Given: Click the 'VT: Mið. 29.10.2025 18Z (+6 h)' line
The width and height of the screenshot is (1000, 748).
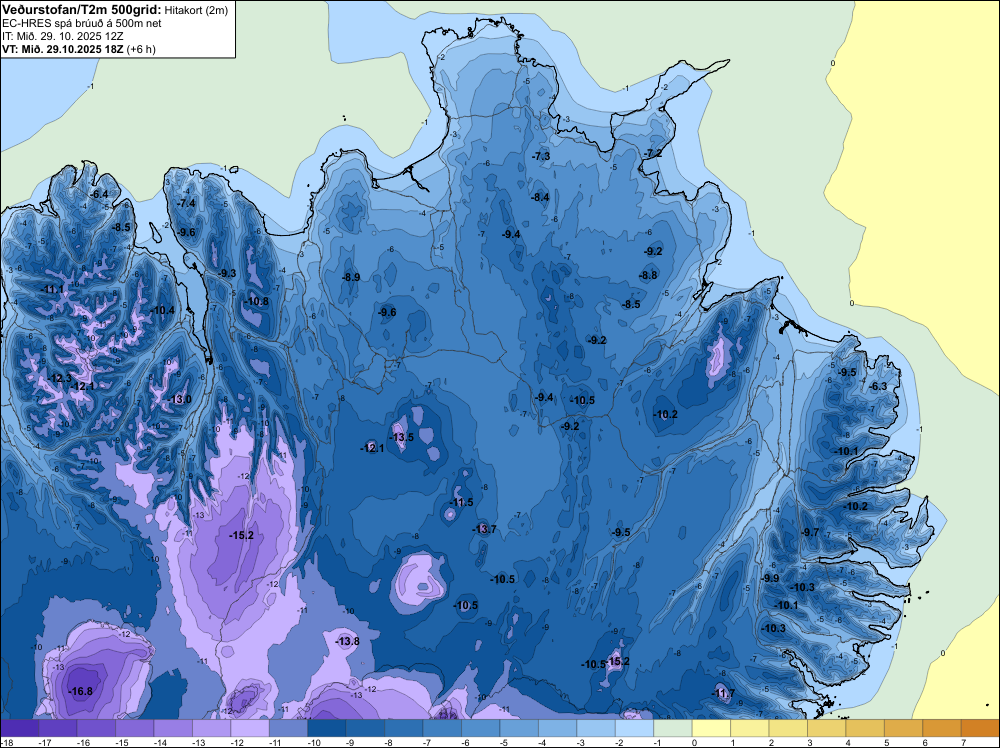Looking at the screenshot, I should (78, 49).
